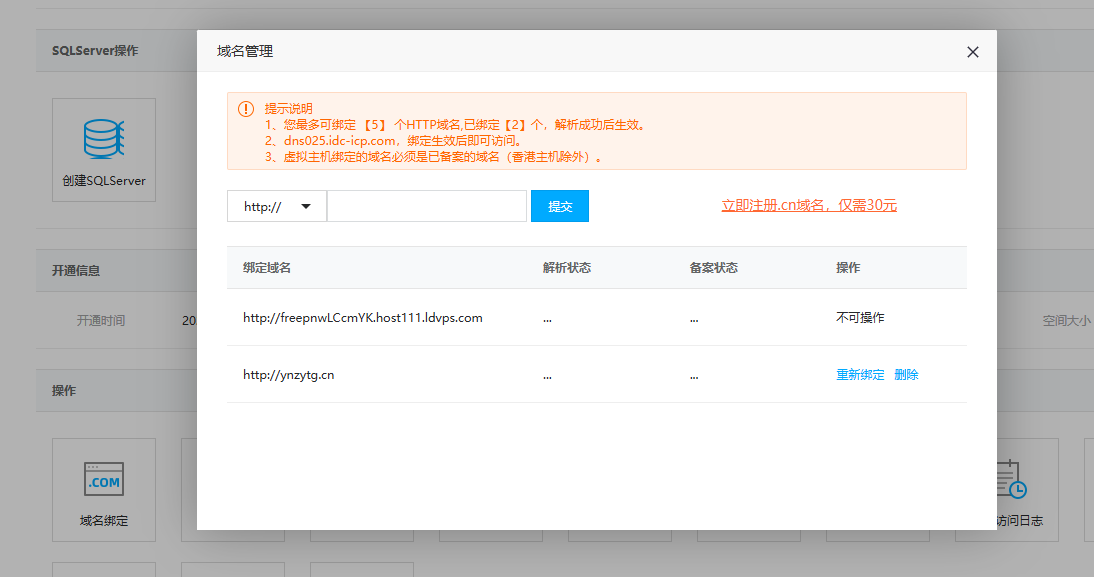Viewport: 1094px width, 577px height.
Task: Click the SQLServer操作 section header in background
Action: pyautogui.click(x=95, y=50)
